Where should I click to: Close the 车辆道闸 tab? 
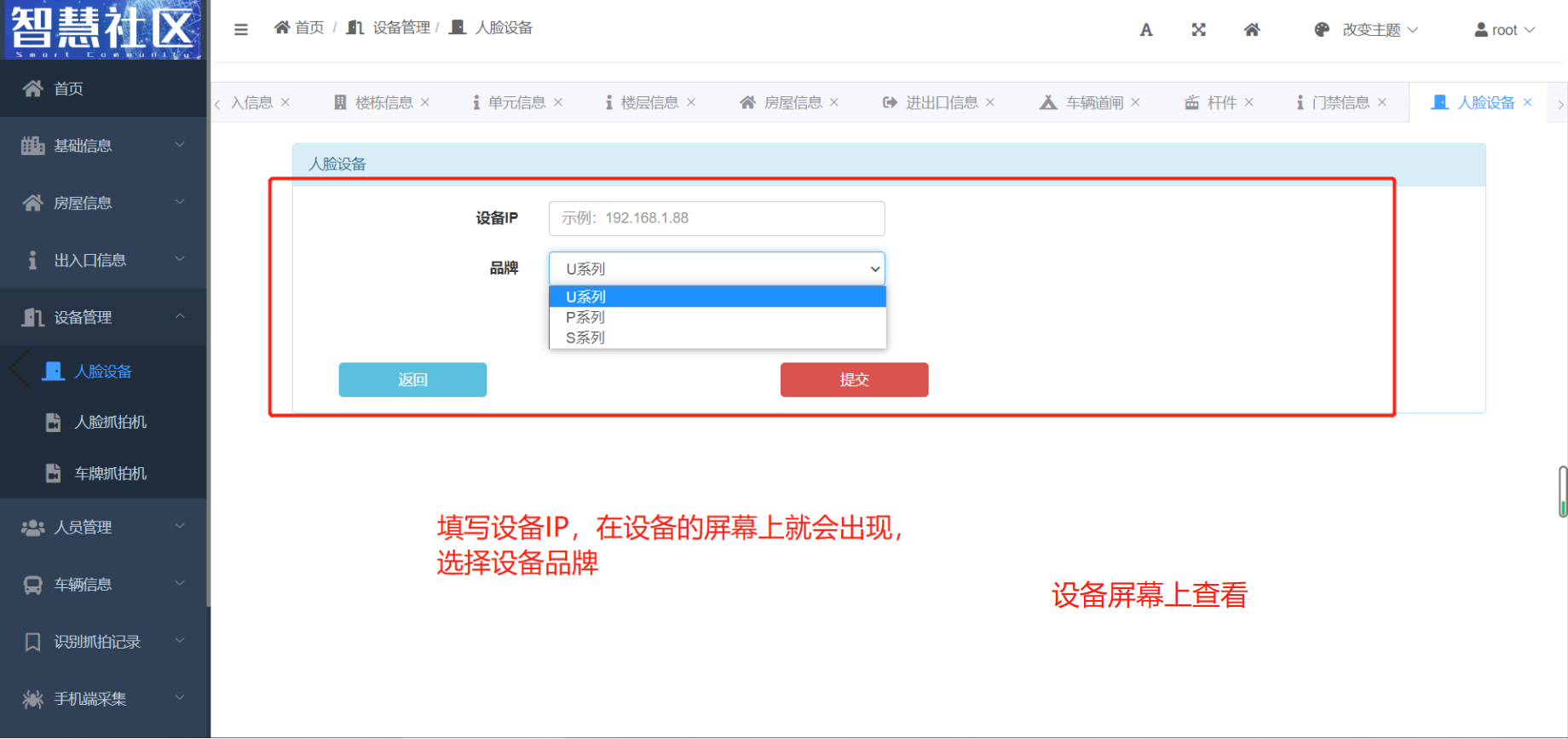[1135, 102]
